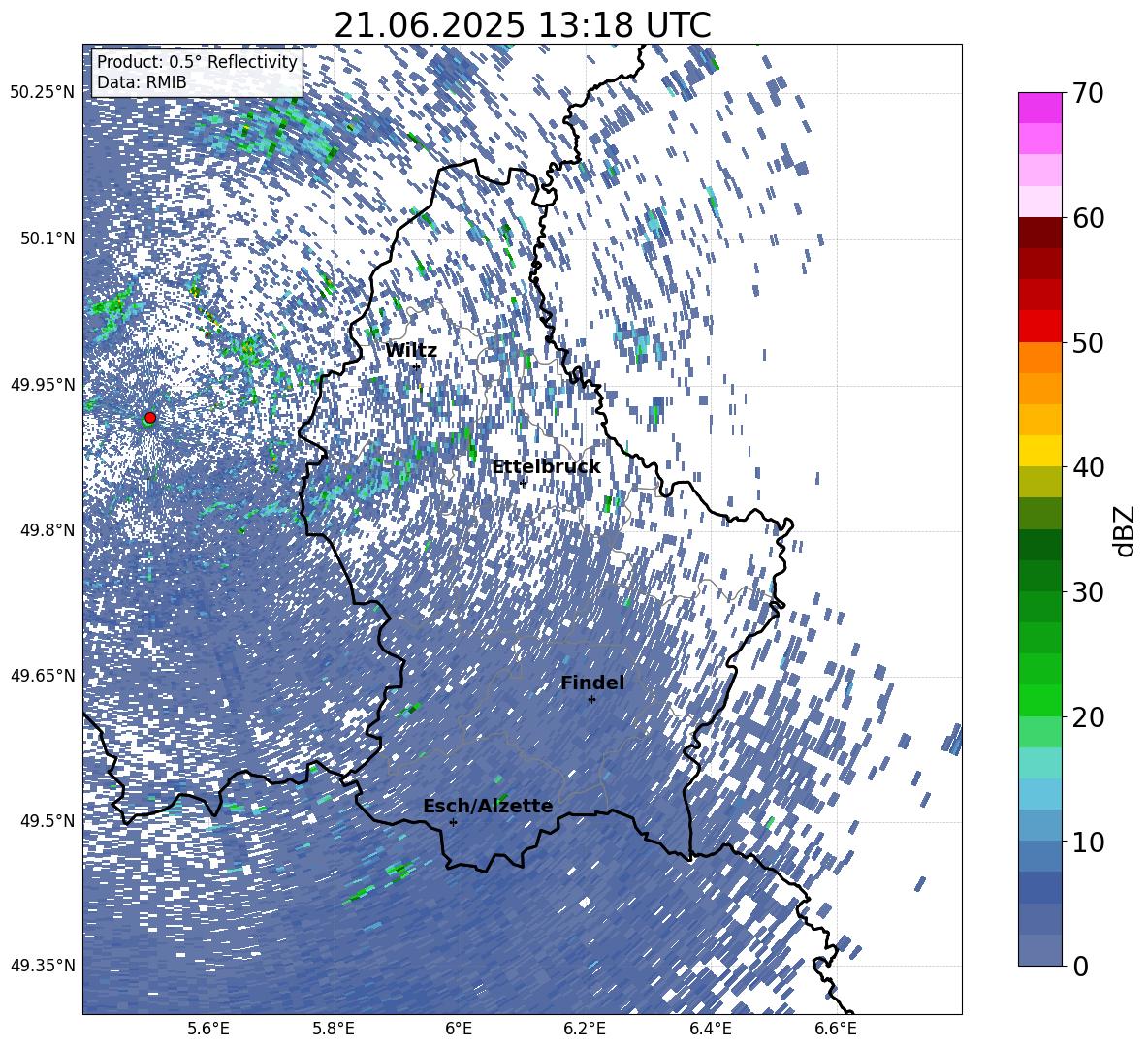Click the 5.8°E longitude label

point(334,1029)
